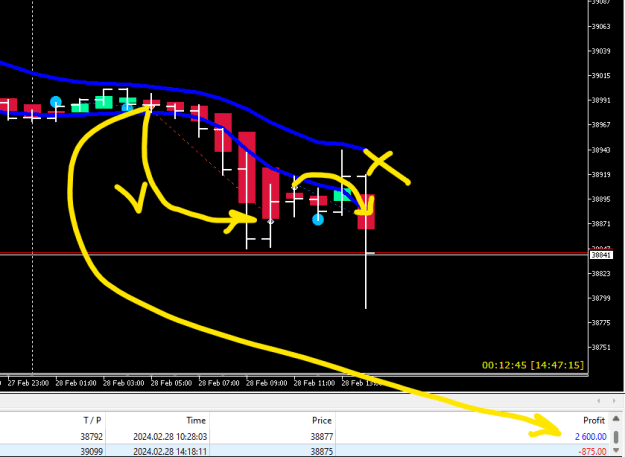Select the loss value -875.00
Viewport: 625px width, 457px height.
tap(592, 452)
